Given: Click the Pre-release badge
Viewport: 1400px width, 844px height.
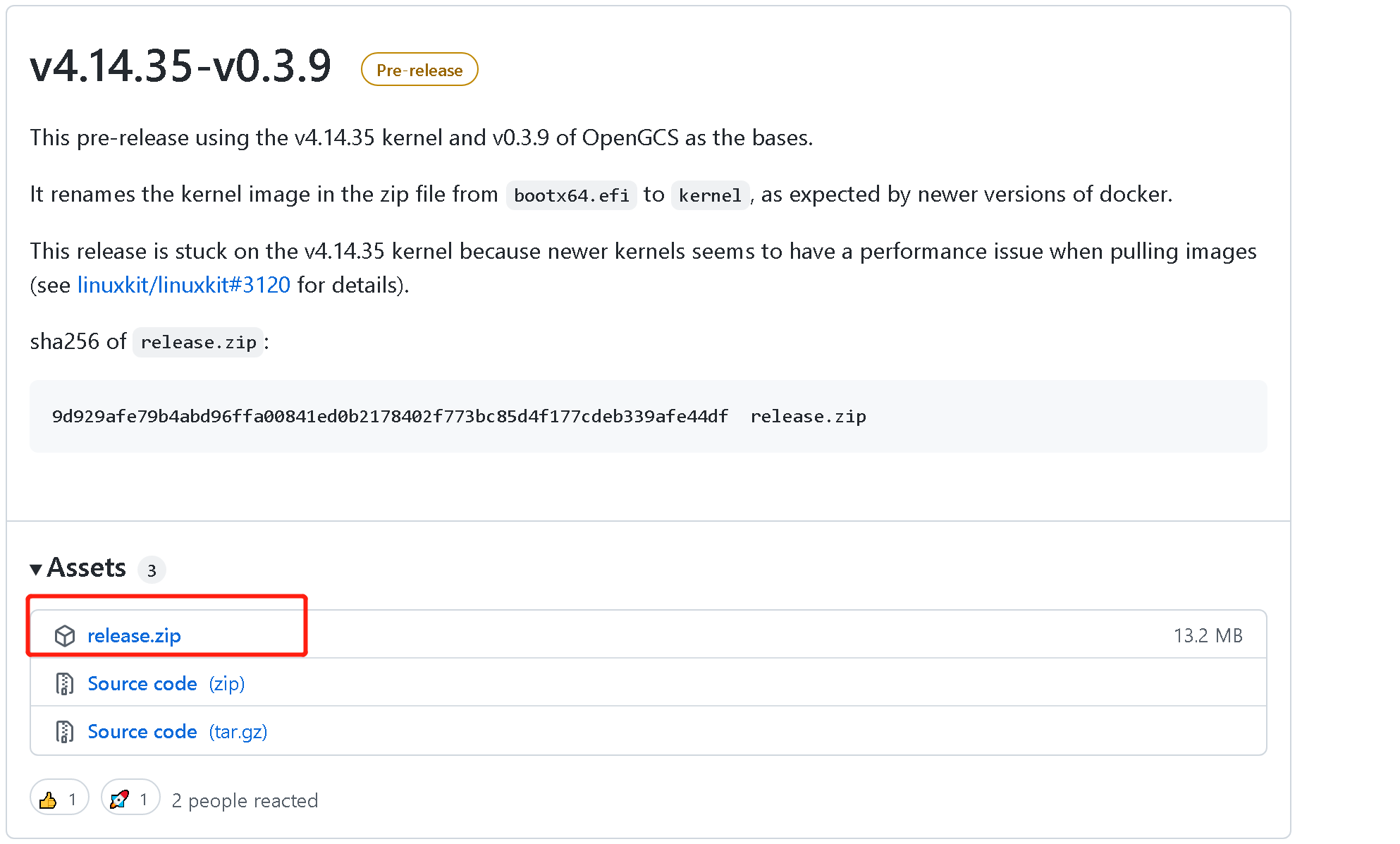Looking at the screenshot, I should tap(419, 69).
